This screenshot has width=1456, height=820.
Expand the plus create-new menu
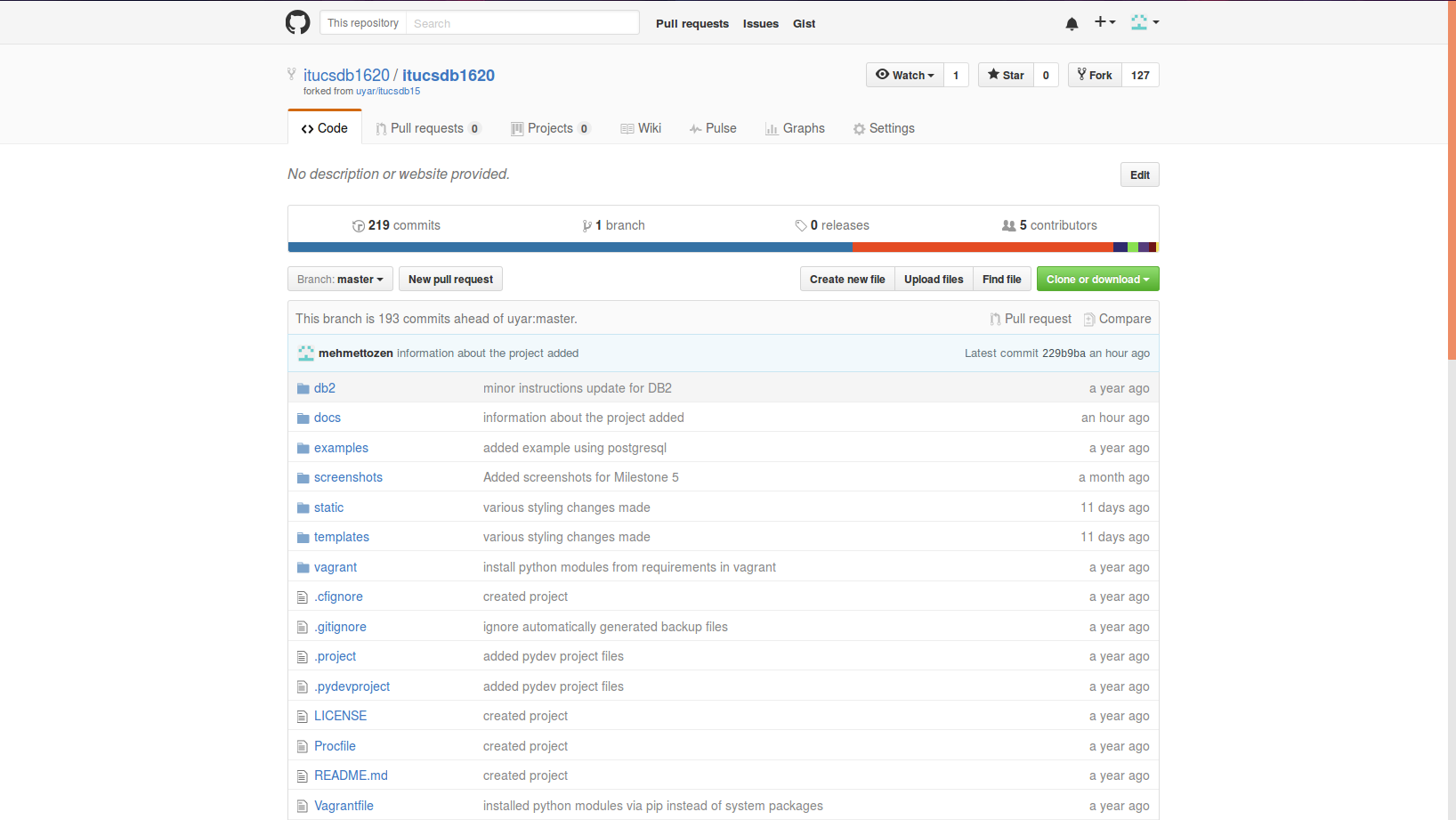point(1104,22)
